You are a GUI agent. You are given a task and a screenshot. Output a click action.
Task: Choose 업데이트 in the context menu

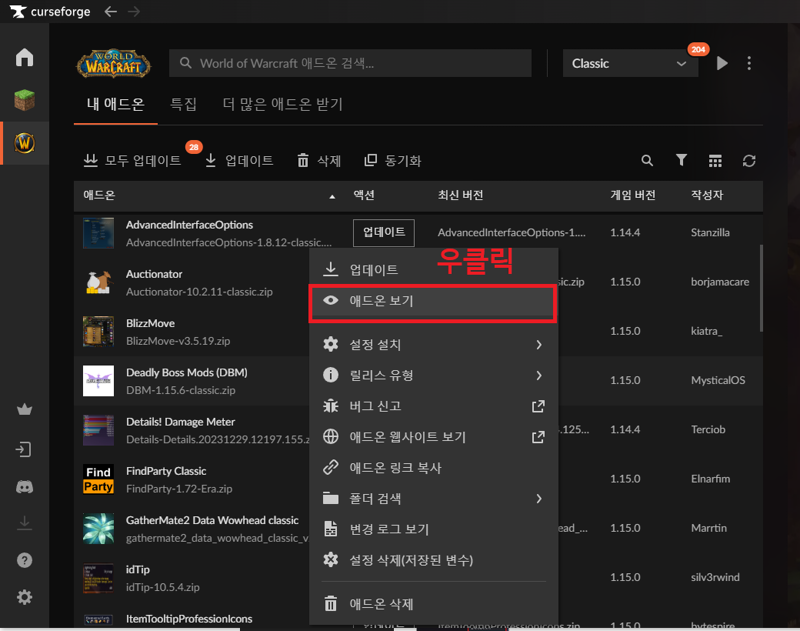click(x=434, y=269)
